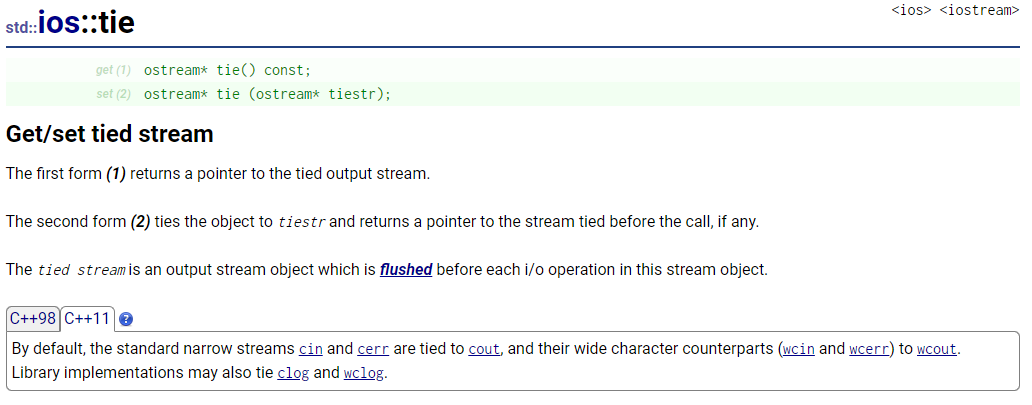Click the Get/set tied stream heading

point(110,133)
